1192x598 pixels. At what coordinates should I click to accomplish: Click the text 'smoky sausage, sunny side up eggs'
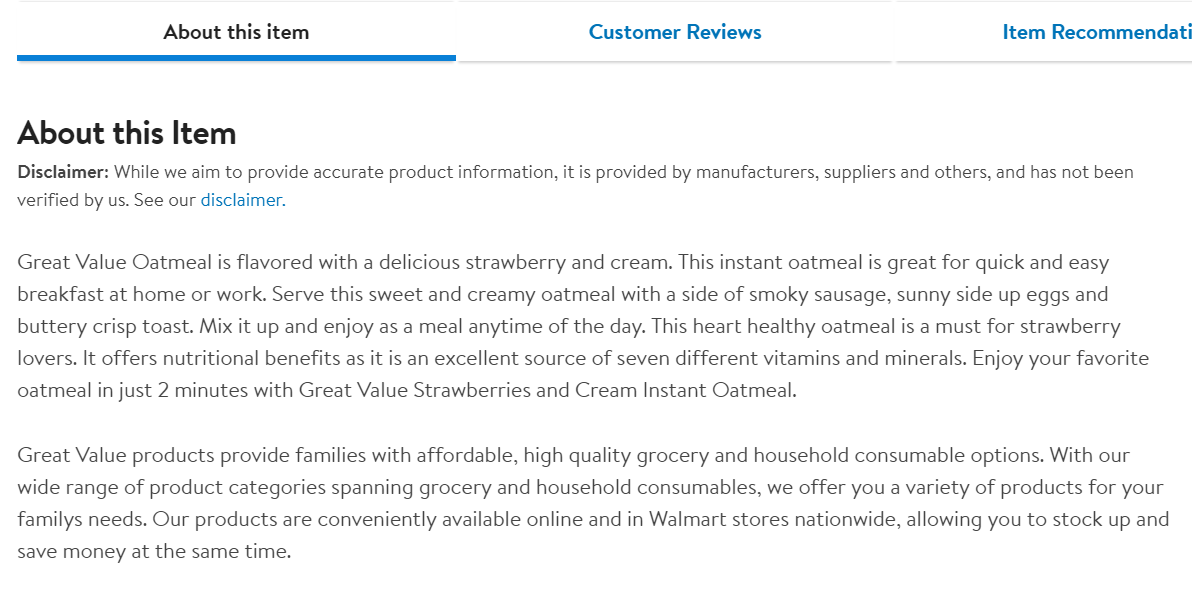[x=908, y=294]
